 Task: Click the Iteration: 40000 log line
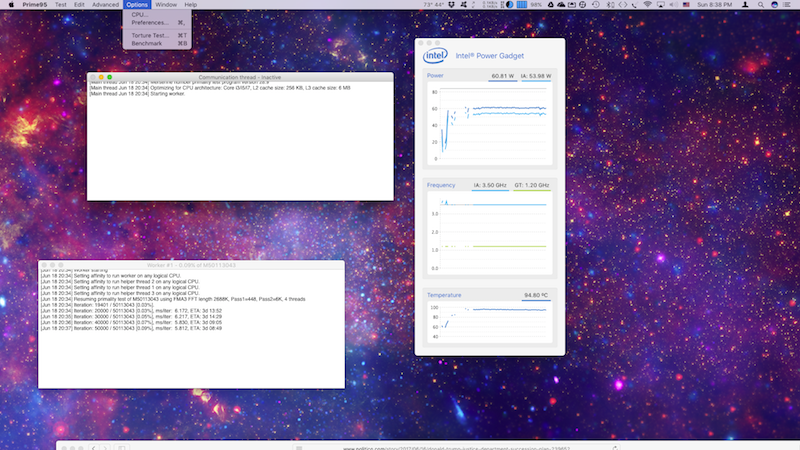tap(131, 322)
